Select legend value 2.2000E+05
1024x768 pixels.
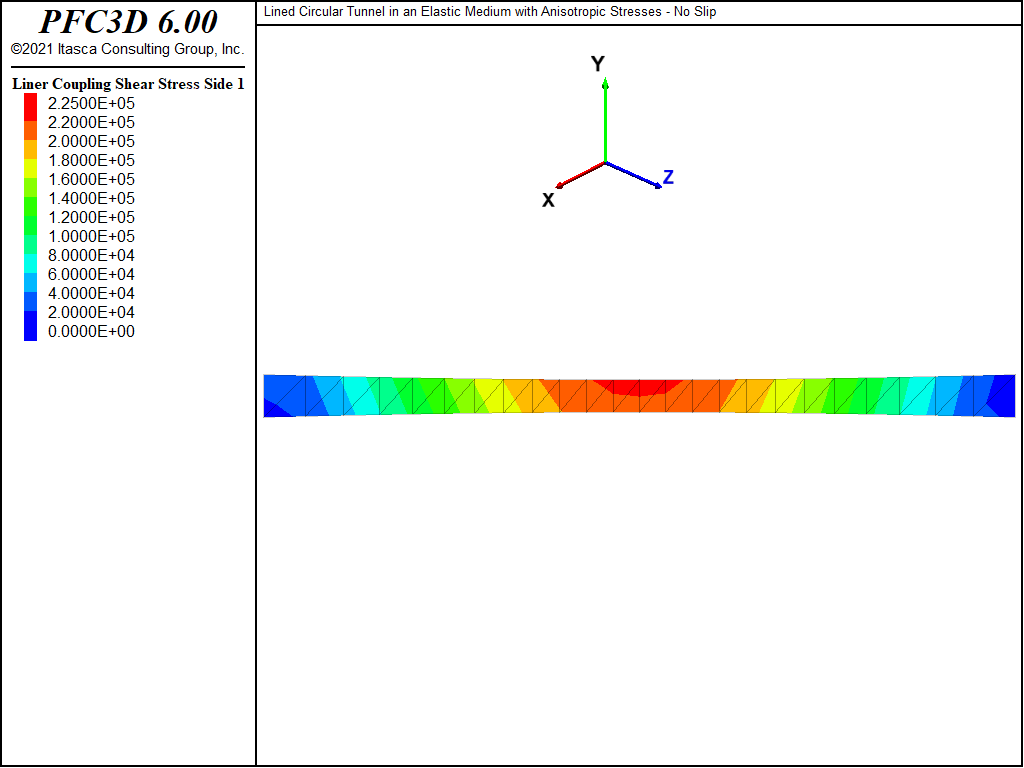[x=91, y=122]
